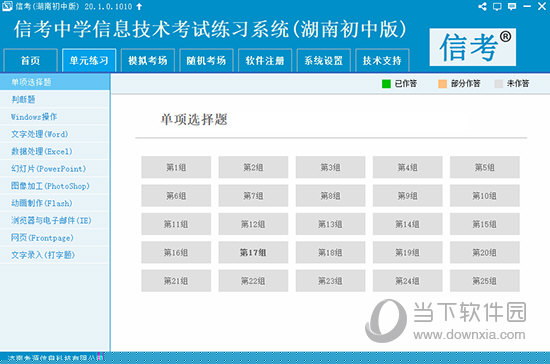The image size is (550, 364).
Task: Switch to 单元练习 tab
Action: click(89, 60)
